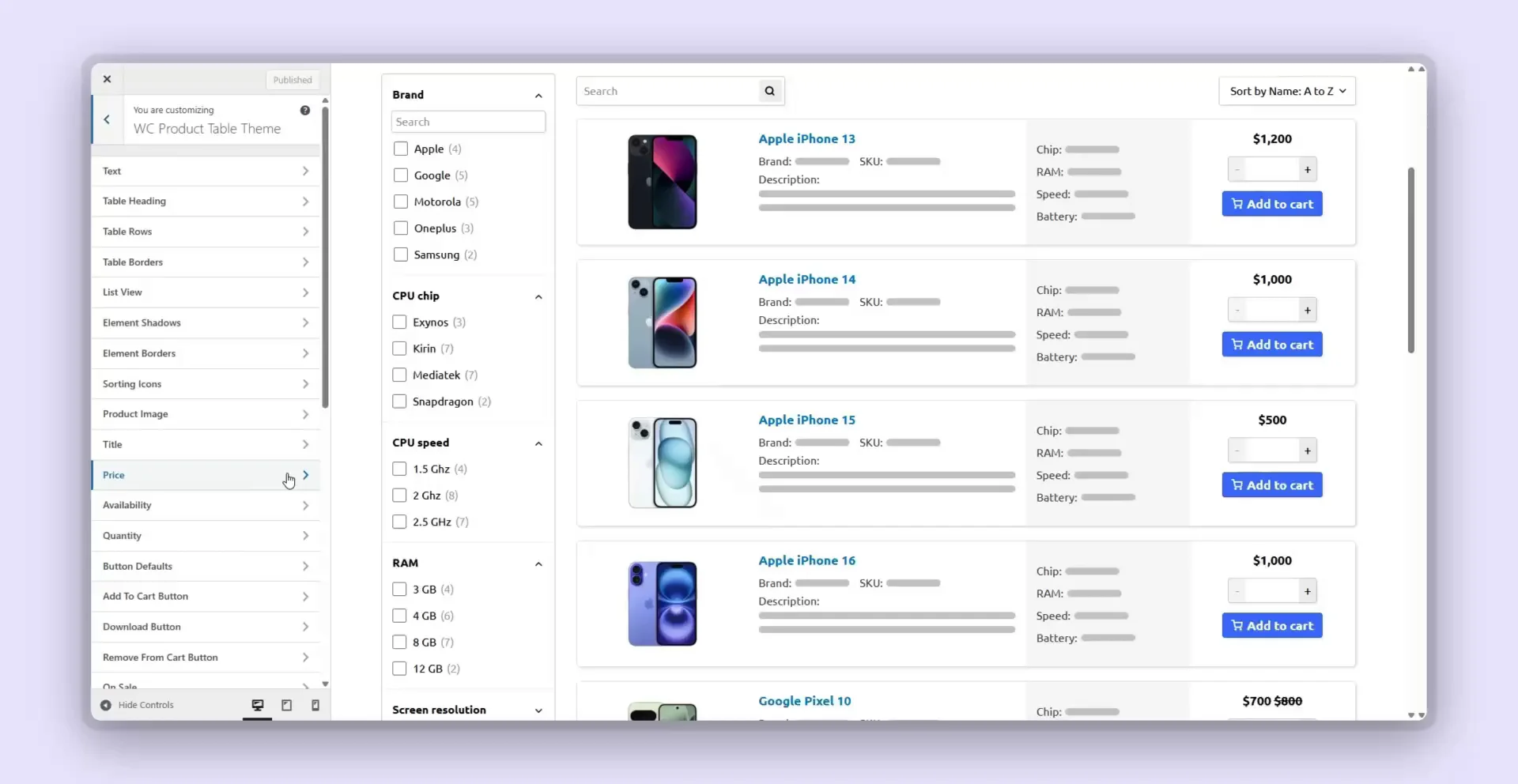Collapse the CPU speed filter section
The height and width of the screenshot is (784, 1518).
(x=538, y=443)
